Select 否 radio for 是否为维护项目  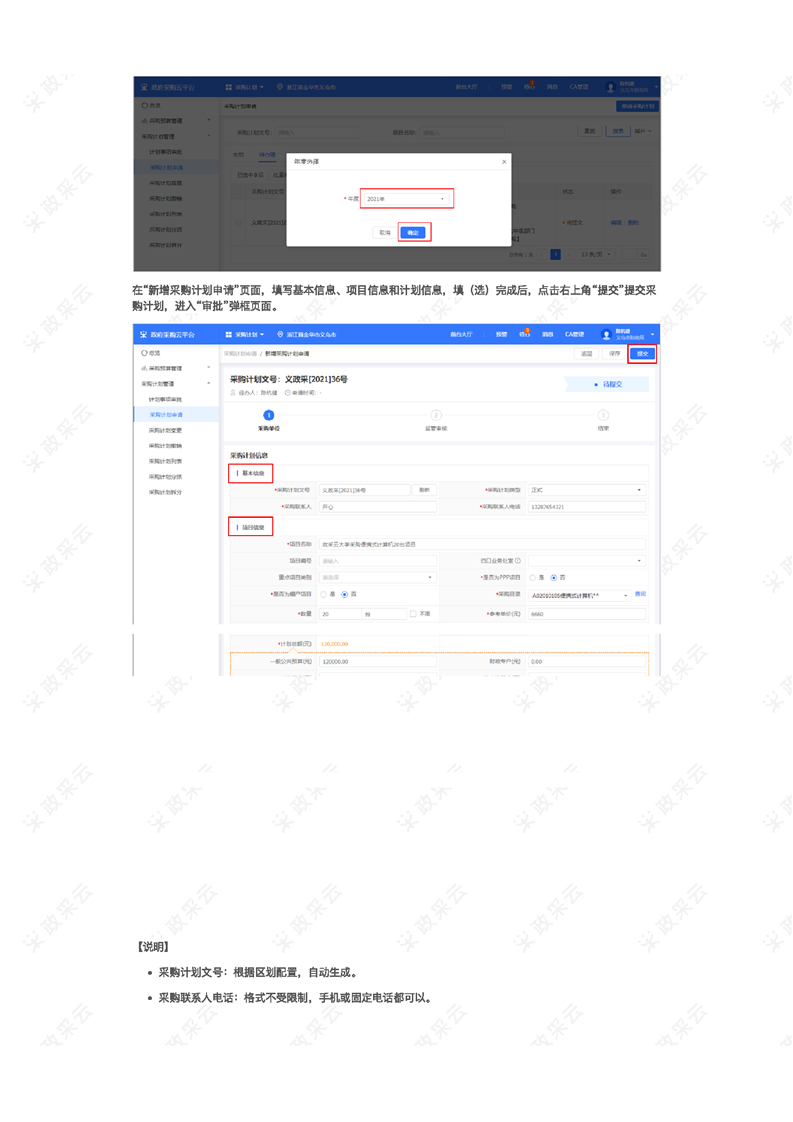(x=345, y=594)
